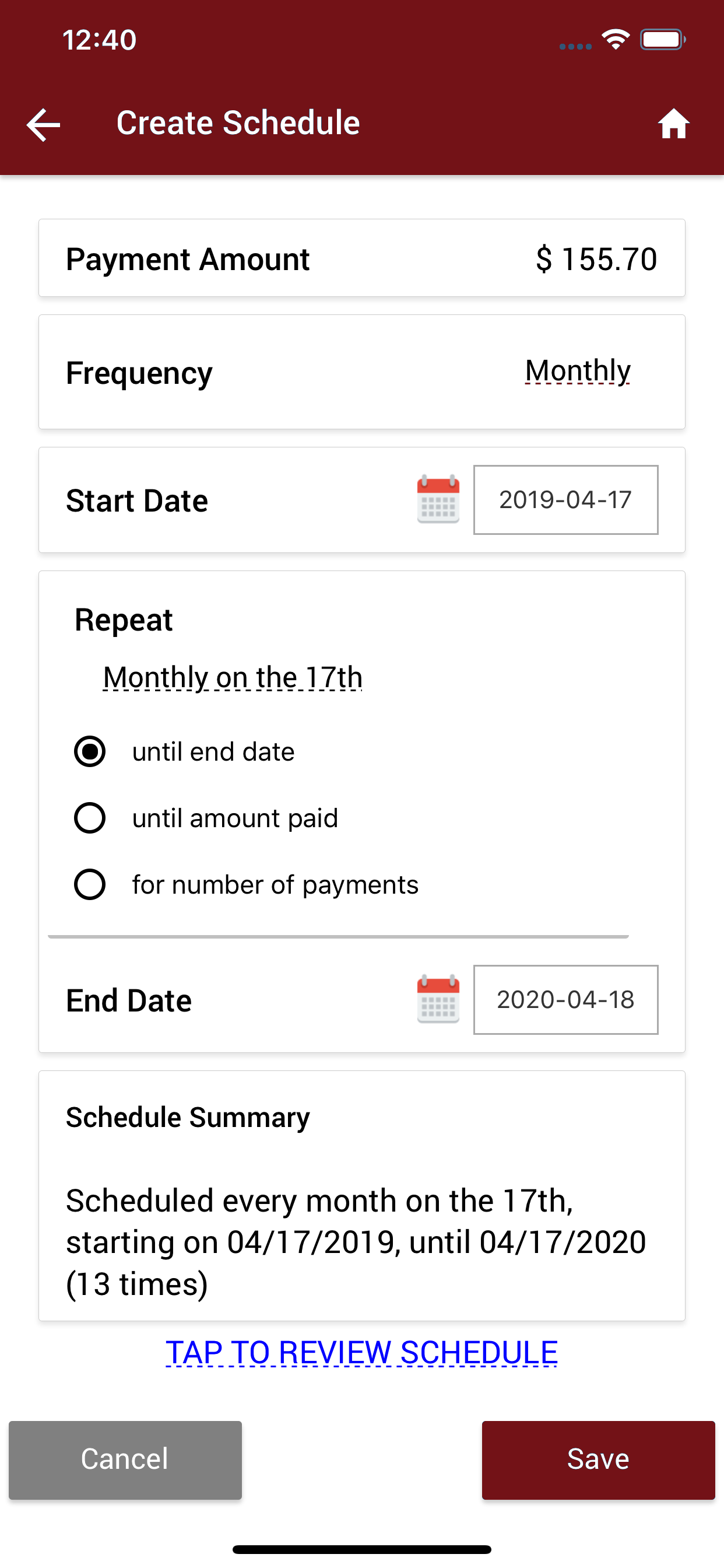Viewport: 724px width, 1568px height.
Task: Tap the cellular signal dots
Action: (x=575, y=46)
